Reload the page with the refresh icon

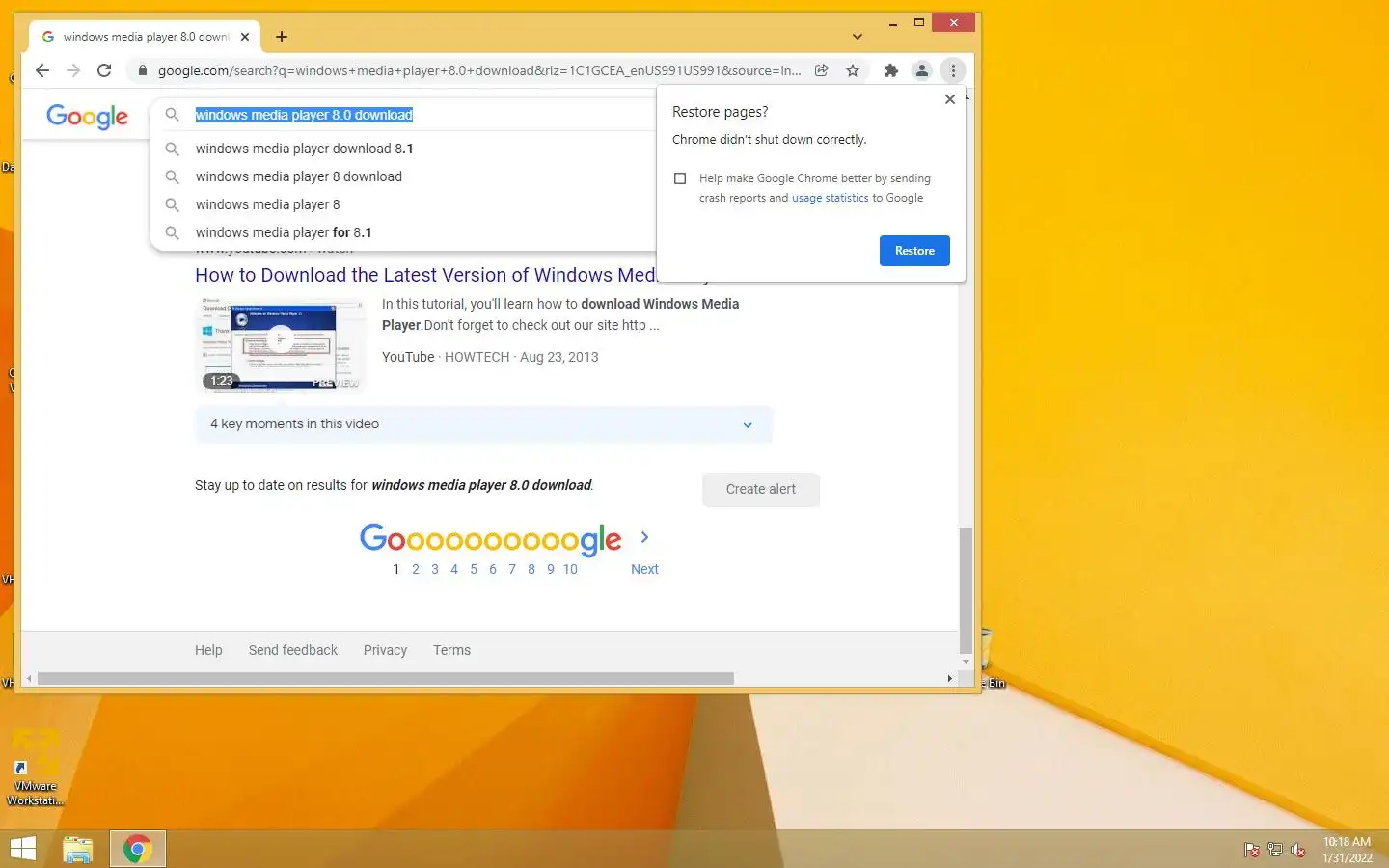click(x=104, y=70)
